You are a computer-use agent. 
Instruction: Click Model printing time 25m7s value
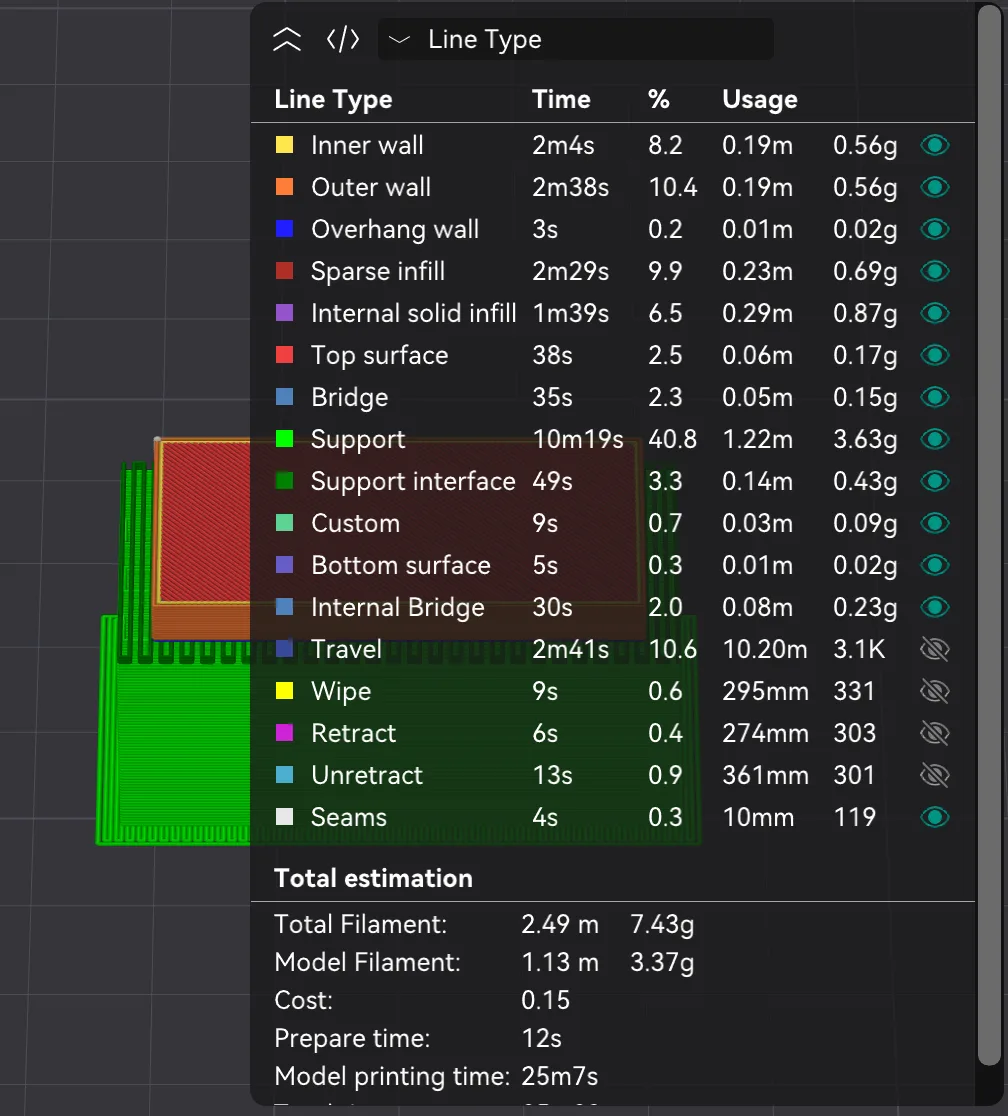[x=560, y=1076]
